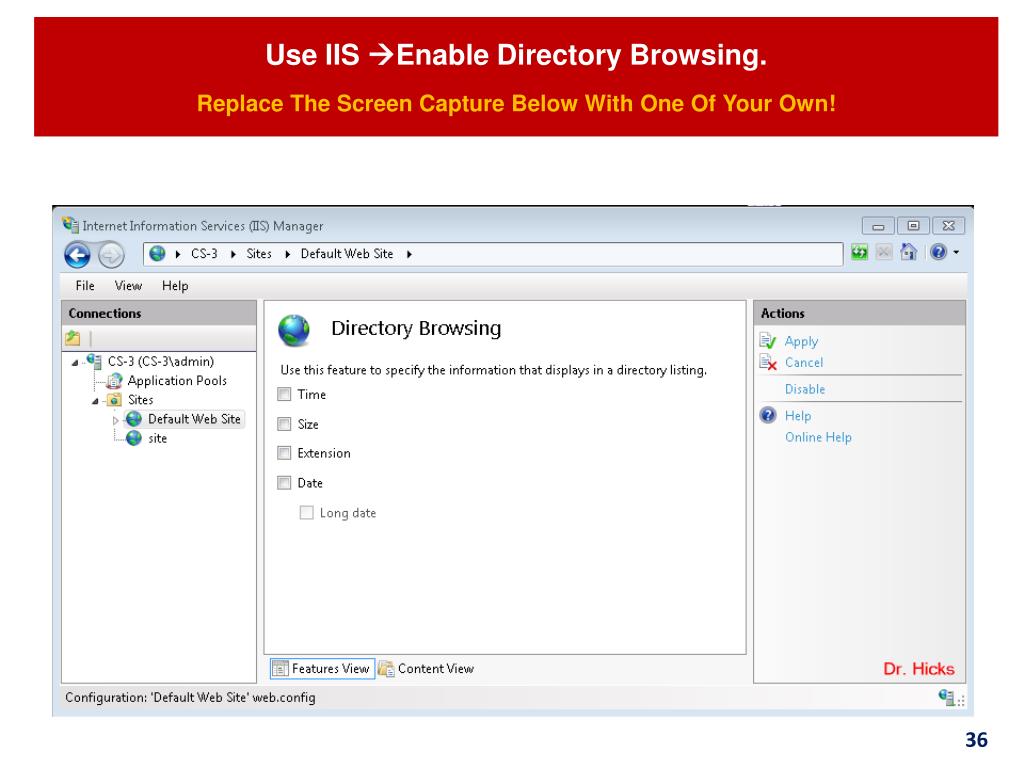
Task: Switch to Features View tab
Action: point(322,669)
